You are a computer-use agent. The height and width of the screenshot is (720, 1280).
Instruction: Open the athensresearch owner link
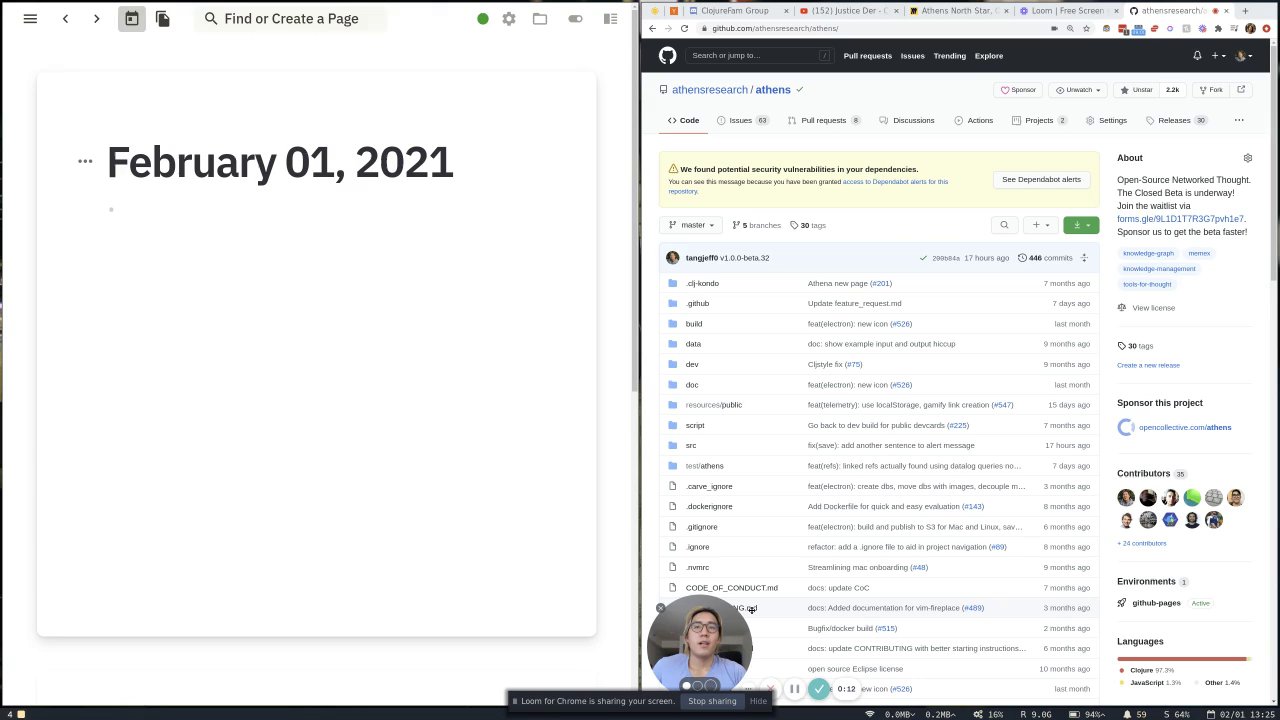(710, 90)
